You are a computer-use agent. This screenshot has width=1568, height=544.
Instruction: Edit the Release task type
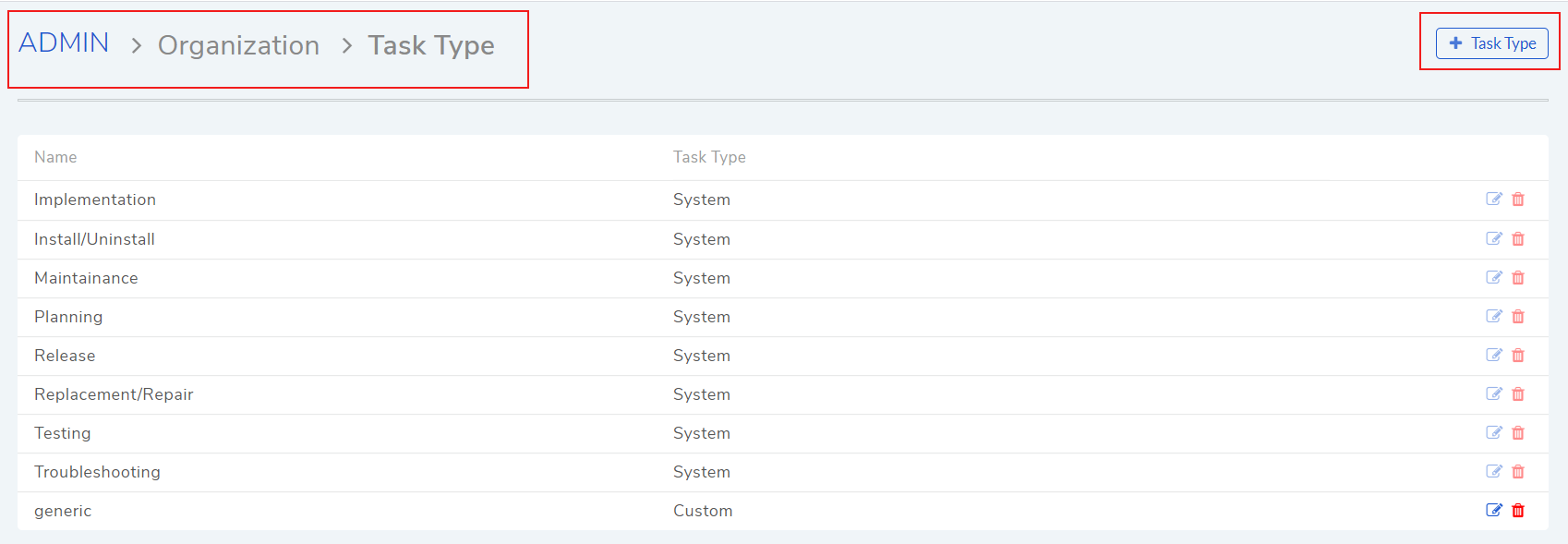pos(1494,355)
